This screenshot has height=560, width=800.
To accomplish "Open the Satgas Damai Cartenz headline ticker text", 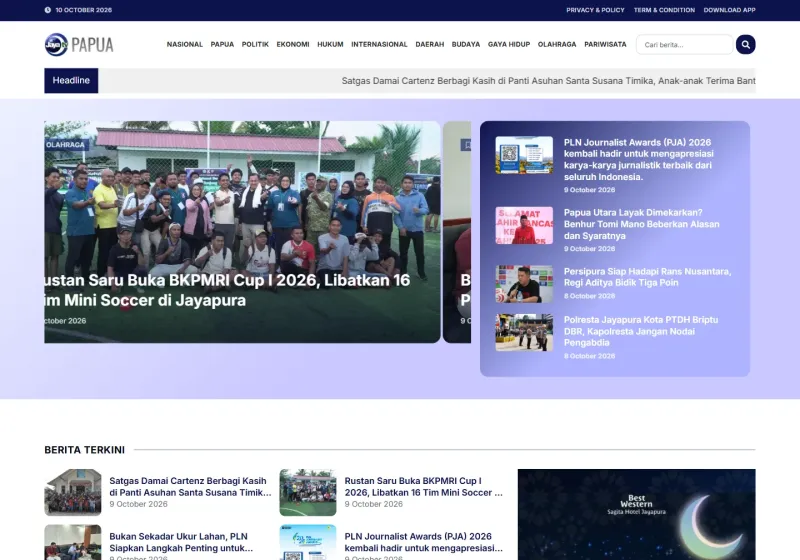I will tap(548, 81).
